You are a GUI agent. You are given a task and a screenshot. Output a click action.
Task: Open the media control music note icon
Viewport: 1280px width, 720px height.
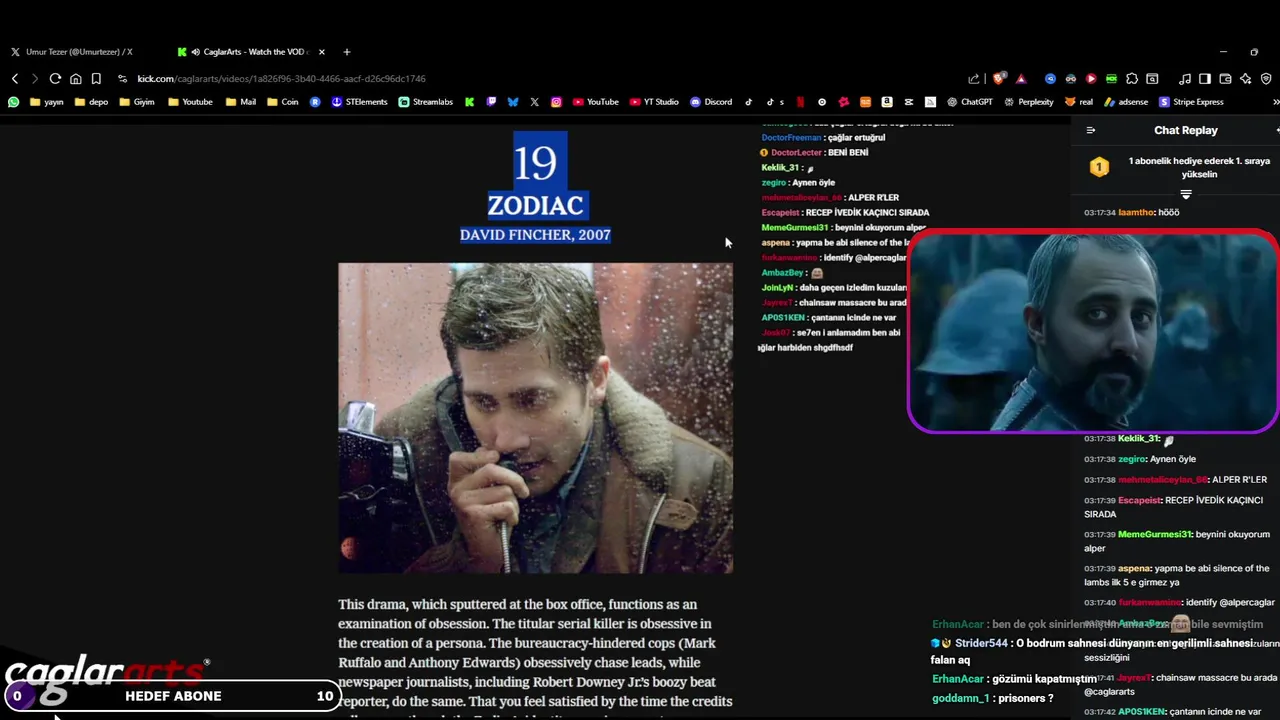coord(1184,79)
